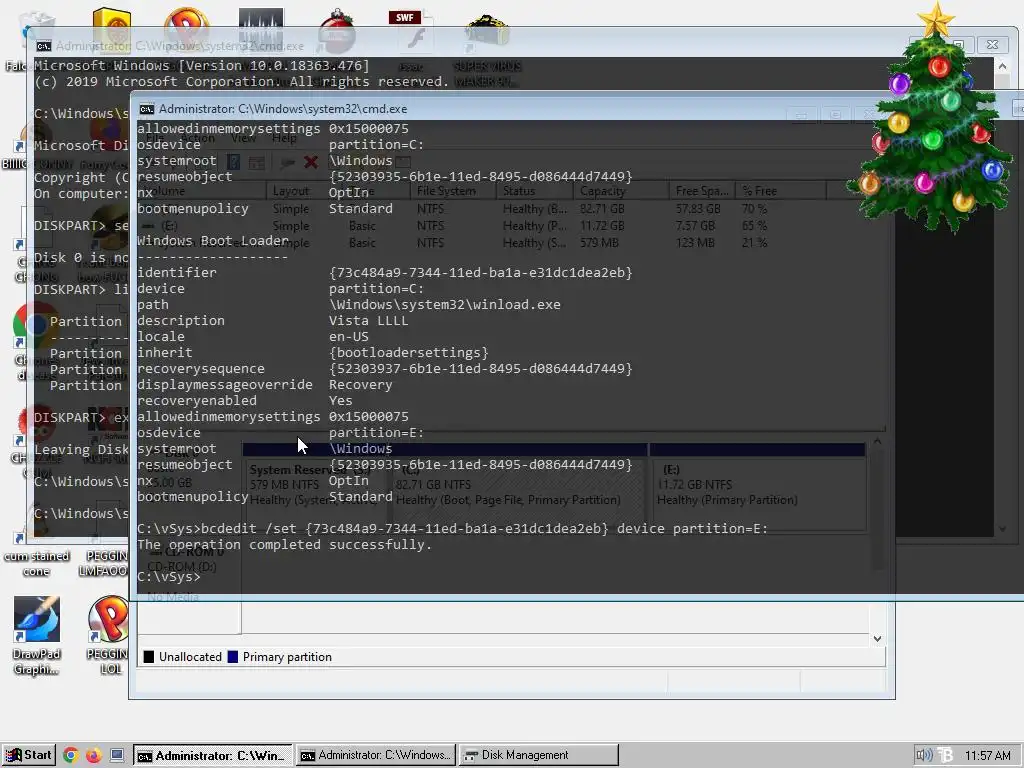The image size is (1024, 768).
Task: Click the 11:57 AM taskbar clock
Action: point(987,756)
